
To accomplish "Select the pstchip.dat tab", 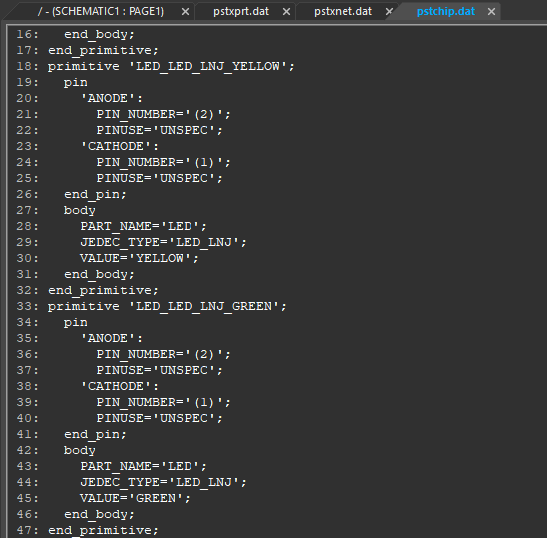I will pyautogui.click(x=445, y=12).
